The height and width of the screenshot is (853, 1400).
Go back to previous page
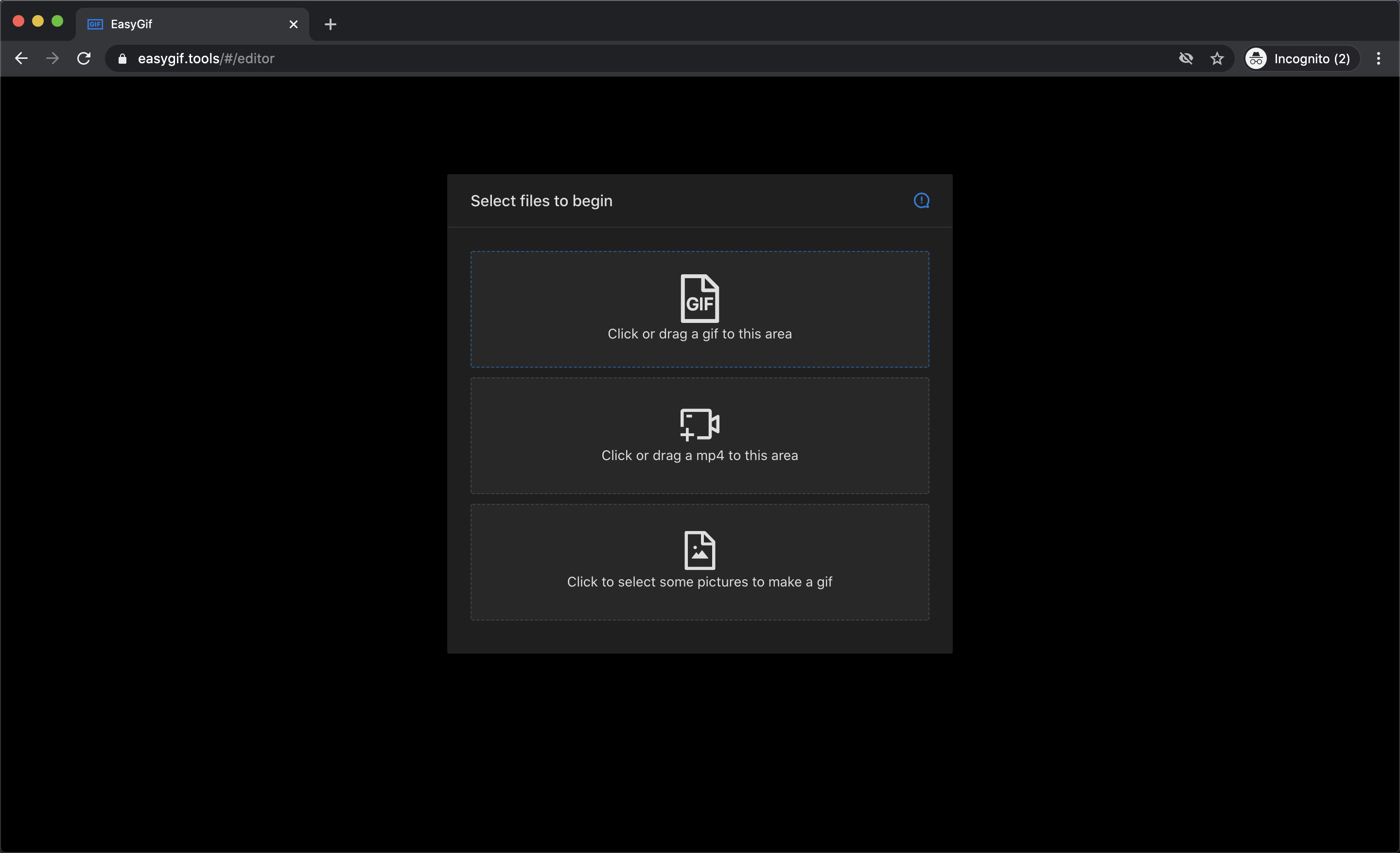point(21,58)
